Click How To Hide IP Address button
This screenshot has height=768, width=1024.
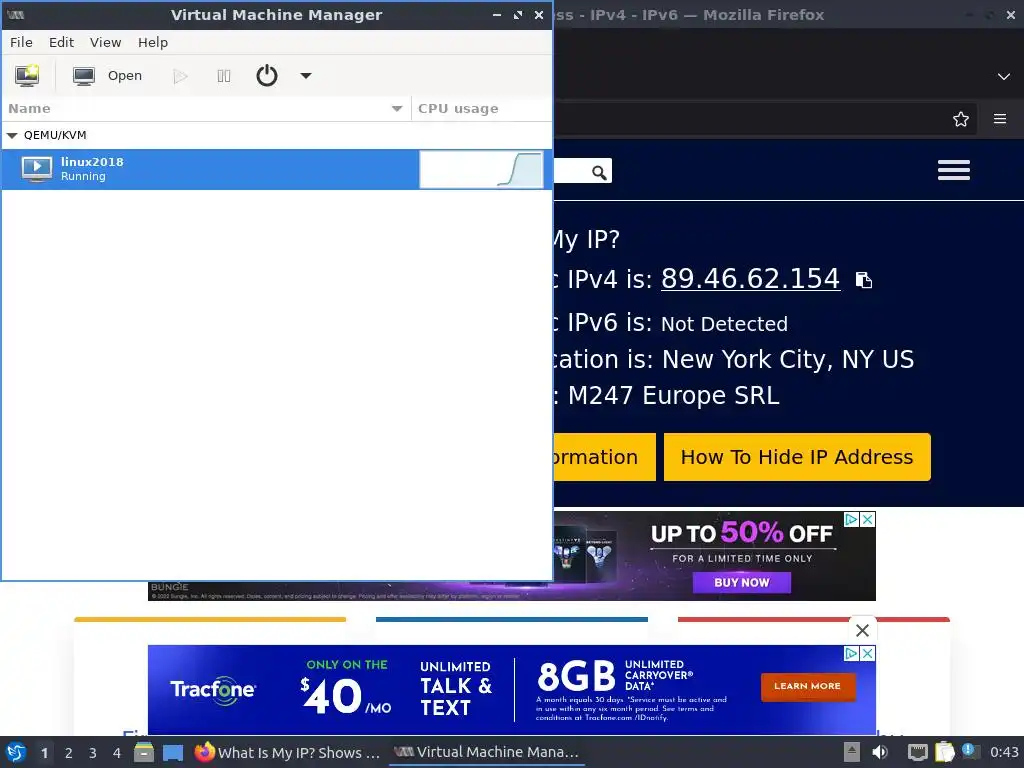pyautogui.click(x=797, y=457)
